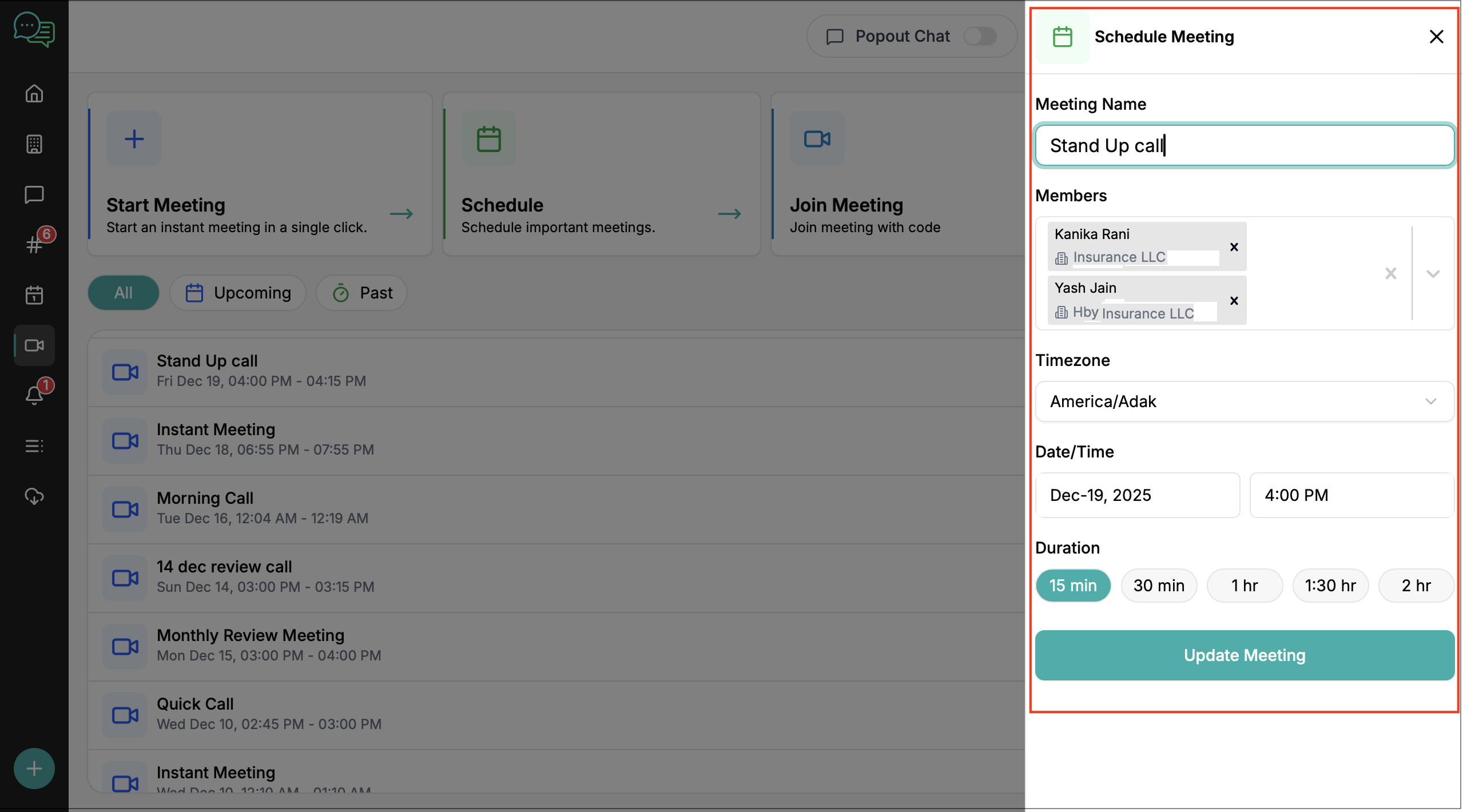
Task: Click the cloud download sidebar icon
Action: tap(34, 496)
